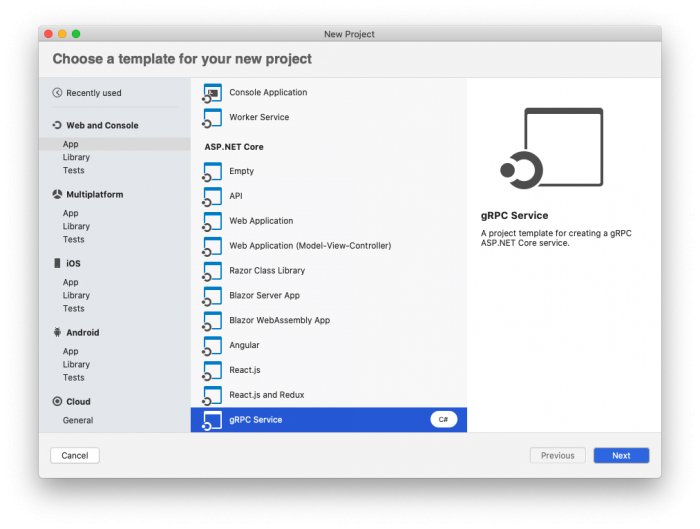Choose the Empty template label
This screenshot has width=700, height=529.
[242, 171]
